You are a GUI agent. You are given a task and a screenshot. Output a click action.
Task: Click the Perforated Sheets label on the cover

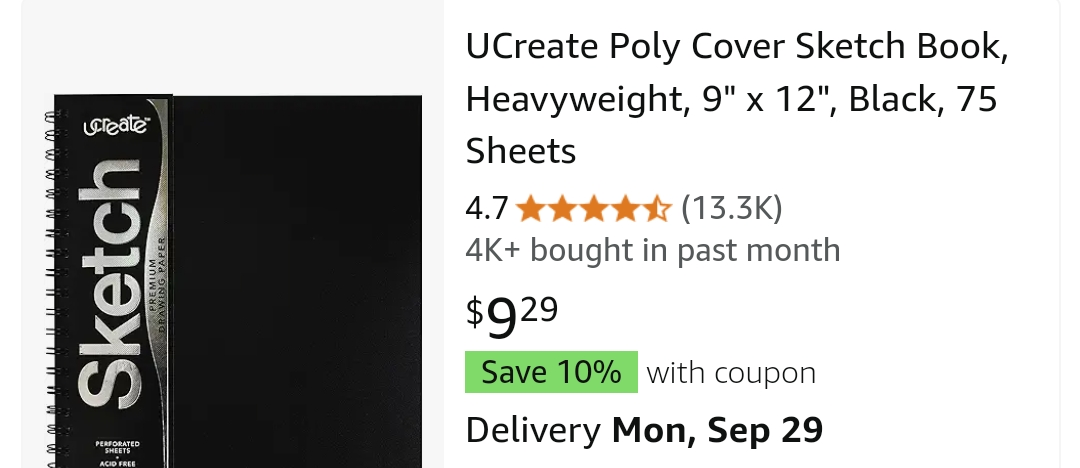117,446
